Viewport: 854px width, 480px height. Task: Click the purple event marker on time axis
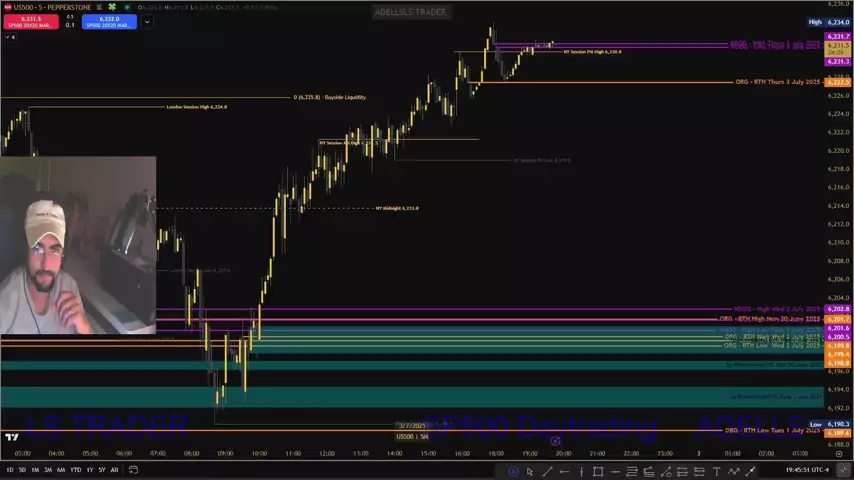pyautogui.click(x=555, y=441)
